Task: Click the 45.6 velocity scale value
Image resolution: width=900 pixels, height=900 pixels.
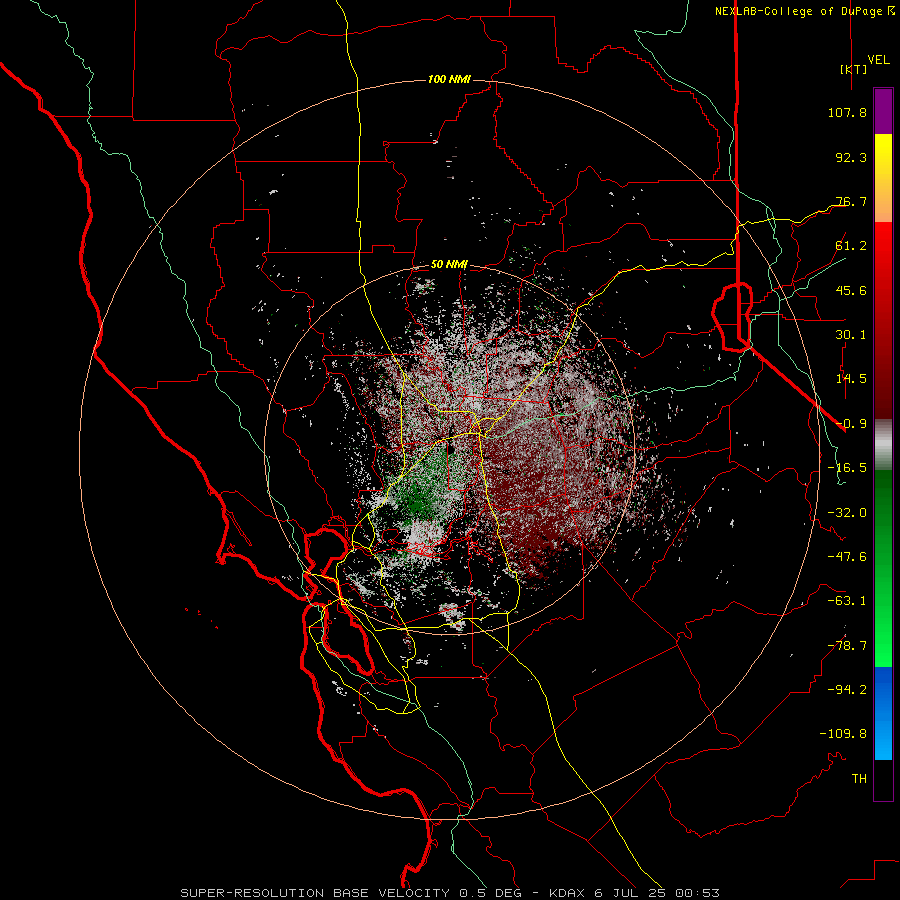Action: tap(851, 290)
